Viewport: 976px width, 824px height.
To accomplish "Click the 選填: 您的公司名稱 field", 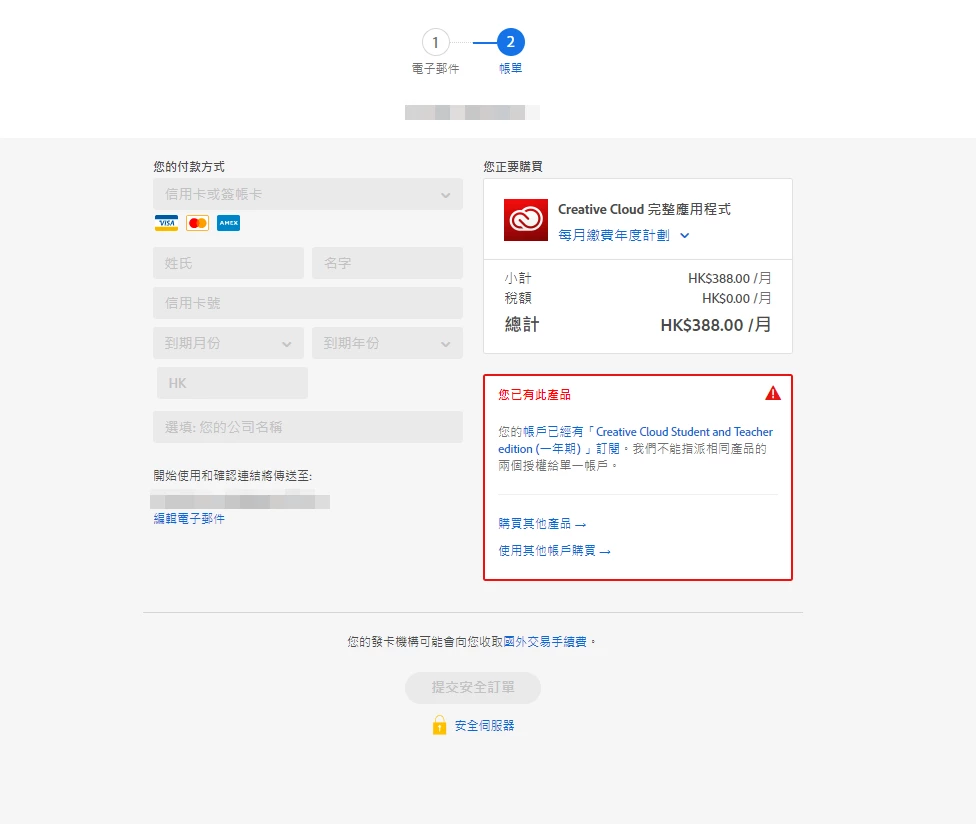I will pos(307,427).
